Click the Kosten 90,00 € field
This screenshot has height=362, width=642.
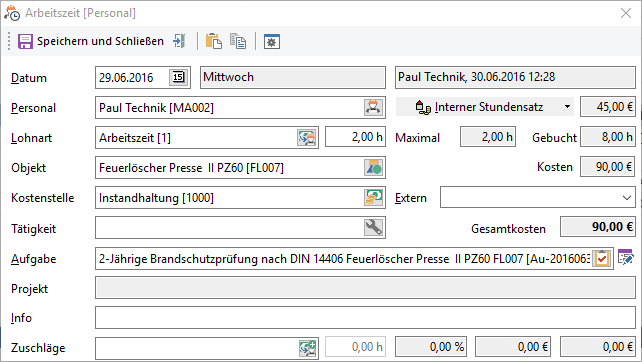click(608, 167)
